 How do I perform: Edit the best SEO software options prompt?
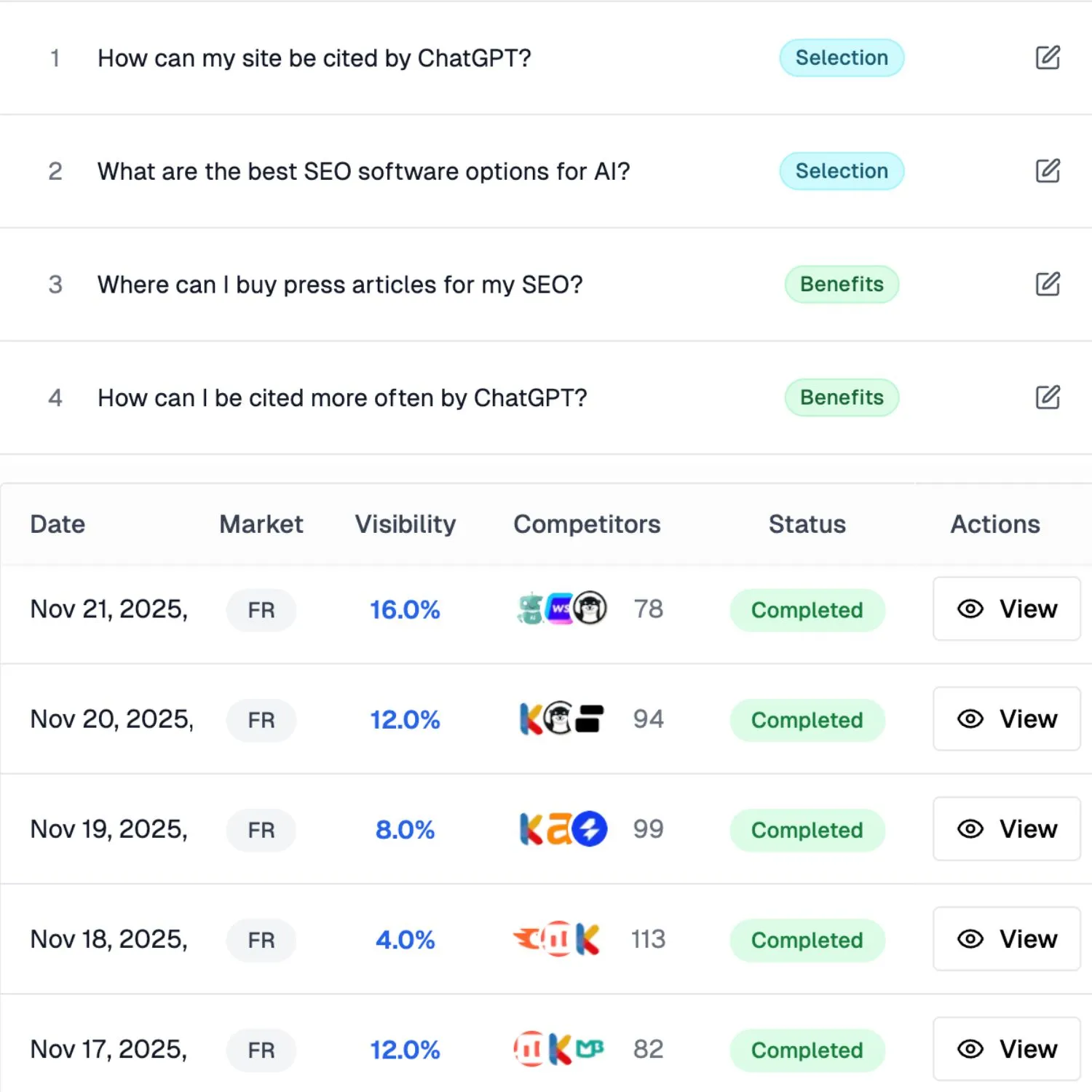tap(1048, 171)
